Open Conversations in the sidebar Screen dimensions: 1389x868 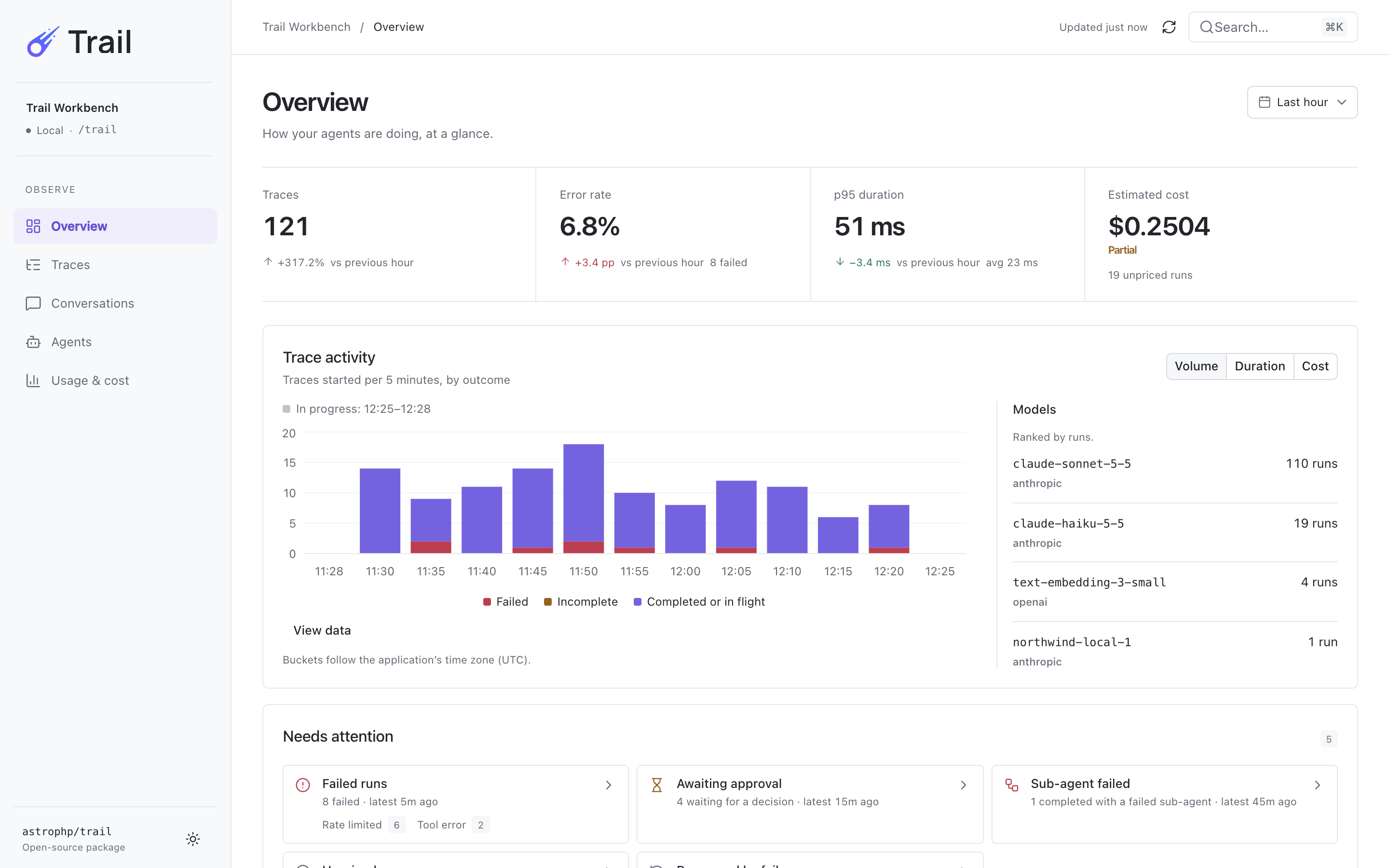click(115, 303)
